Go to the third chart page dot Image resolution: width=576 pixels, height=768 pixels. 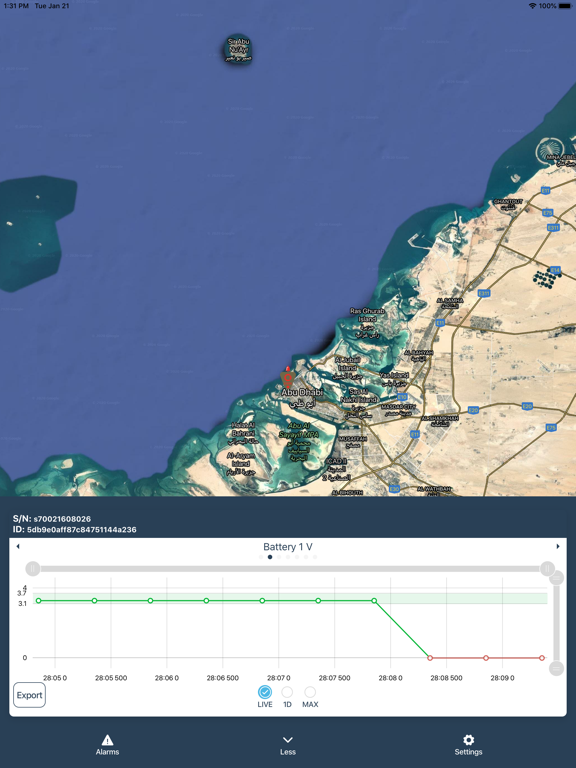(x=279, y=557)
